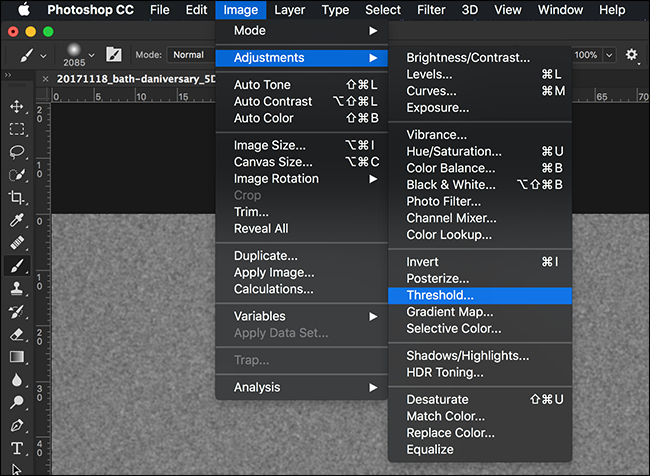Screen dimensions: 650x476
Task: Toggle the brush settings panel icon
Action: click(x=115, y=54)
